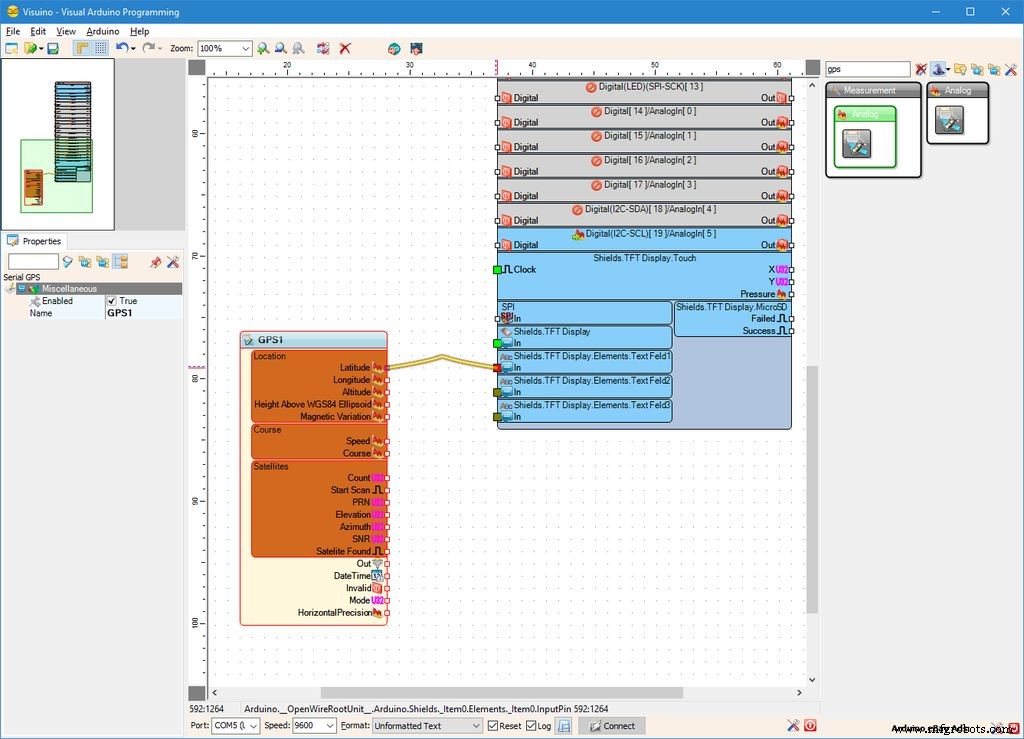Click the Save project icon in toolbar
The image size is (1024, 739).
coord(52,48)
